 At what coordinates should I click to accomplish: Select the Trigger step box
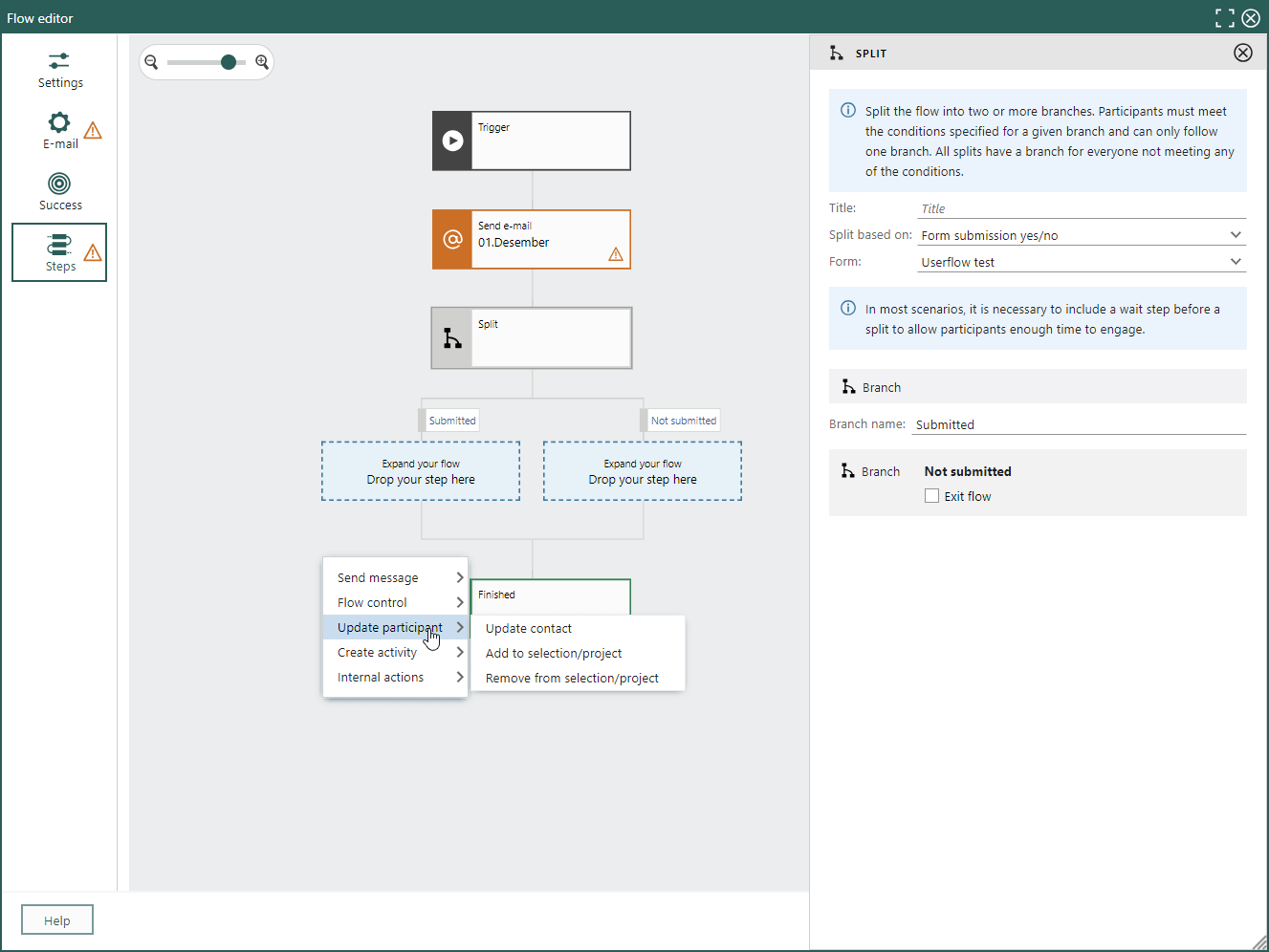point(532,141)
